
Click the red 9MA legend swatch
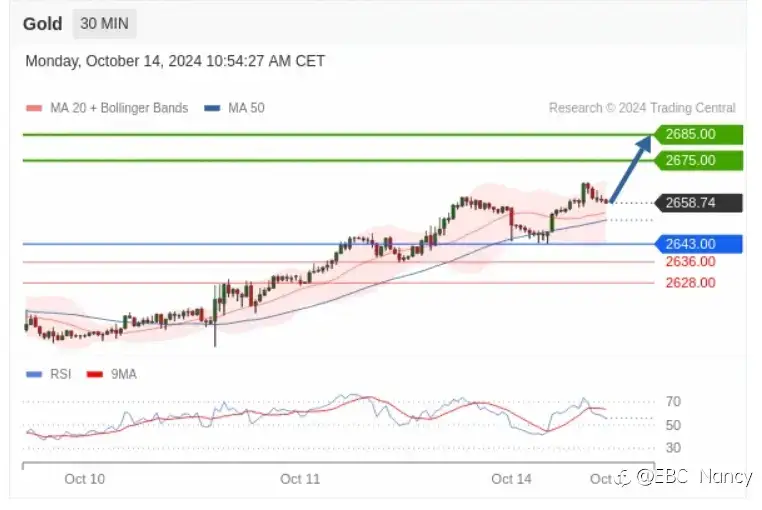click(95, 374)
